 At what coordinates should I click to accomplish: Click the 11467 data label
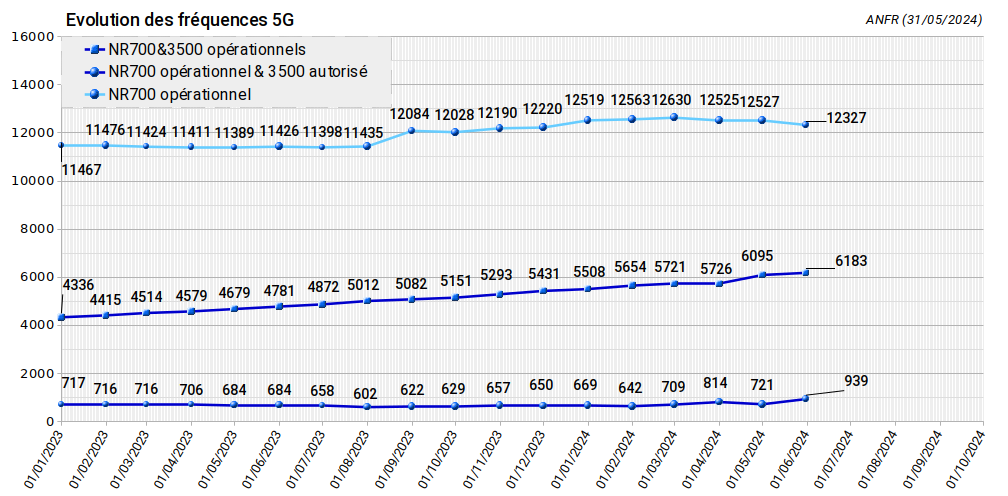[x=82, y=170]
